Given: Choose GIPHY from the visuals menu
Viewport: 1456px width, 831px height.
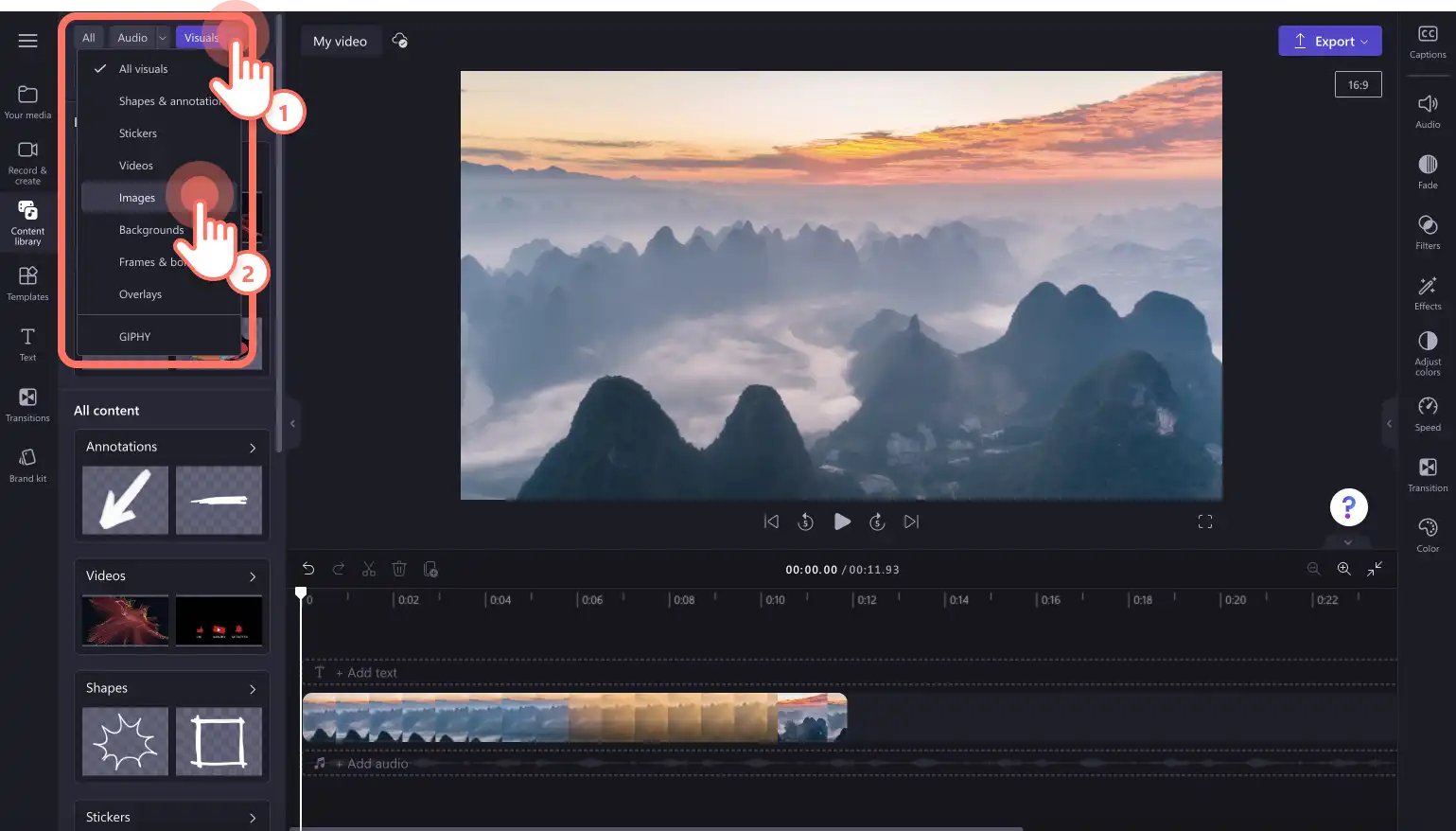Looking at the screenshot, I should click(x=134, y=337).
